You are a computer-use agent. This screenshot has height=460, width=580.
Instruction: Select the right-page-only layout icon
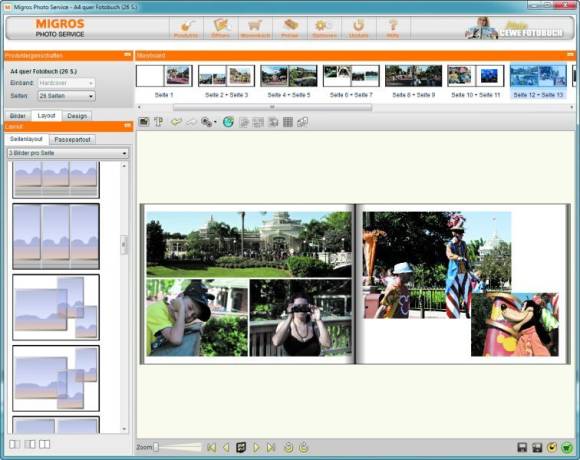point(44,444)
